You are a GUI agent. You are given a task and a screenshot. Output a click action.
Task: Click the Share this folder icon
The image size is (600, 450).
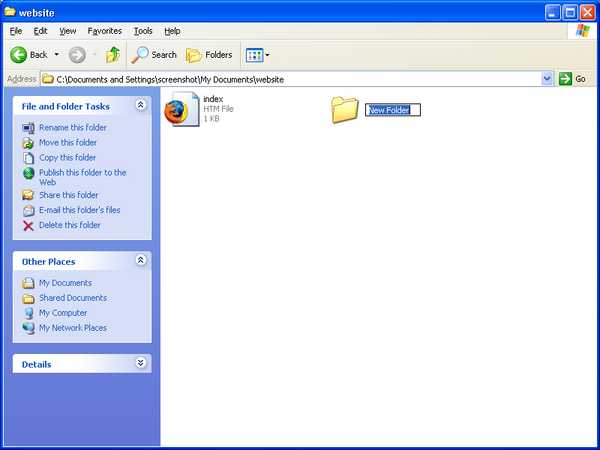[x=28, y=195]
